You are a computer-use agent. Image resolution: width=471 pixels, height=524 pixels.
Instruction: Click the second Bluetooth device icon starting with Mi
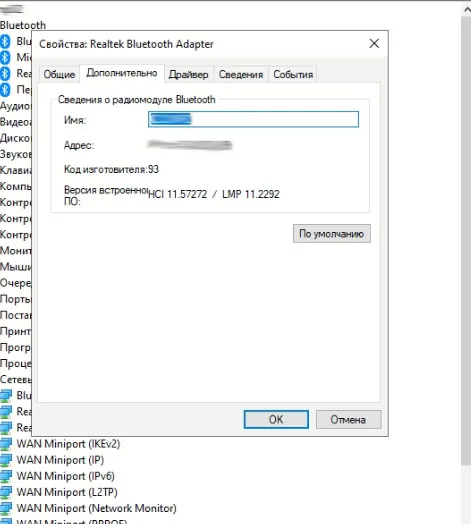click(x=5, y=57)
